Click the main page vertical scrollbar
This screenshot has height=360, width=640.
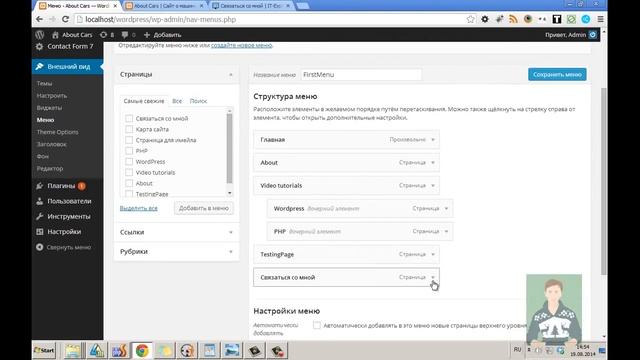click(x=604, y=181)
